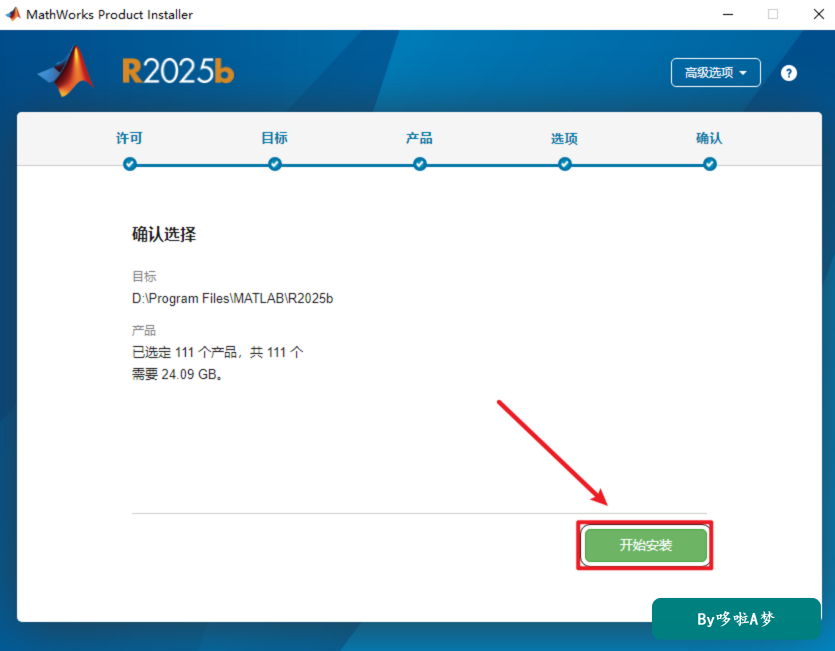Select the 确认 step tab
Image resolution: width=835 pixels, height=651 pixels.
709,139
